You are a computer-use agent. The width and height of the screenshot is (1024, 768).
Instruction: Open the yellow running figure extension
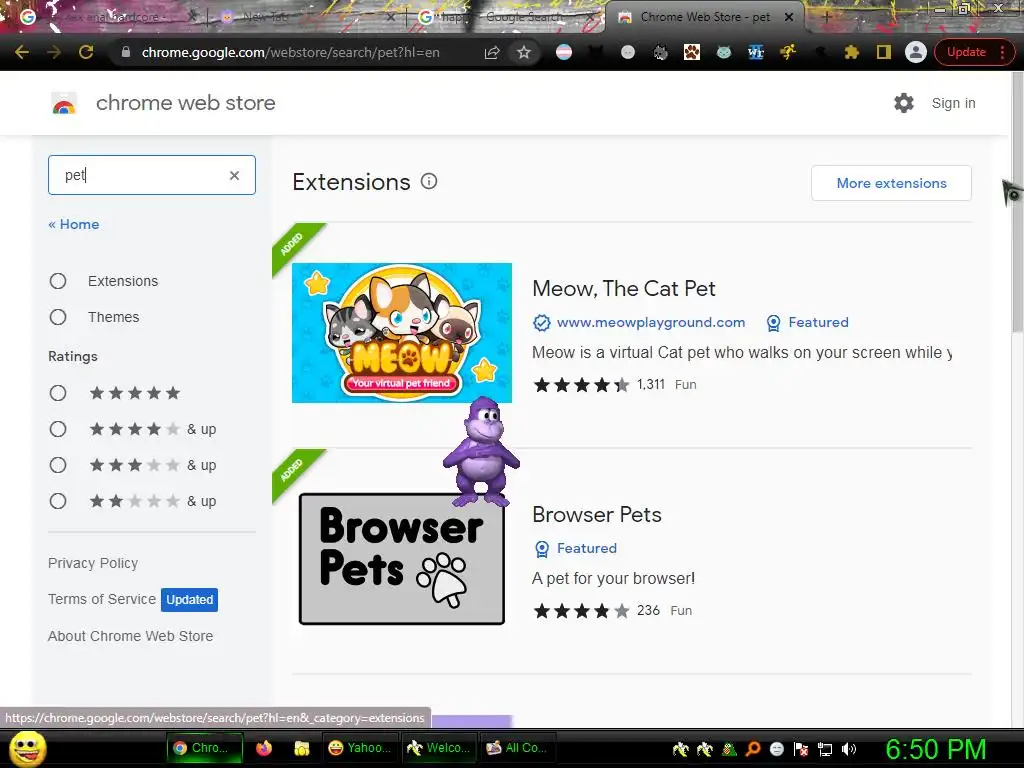click(x=788, y=52)
